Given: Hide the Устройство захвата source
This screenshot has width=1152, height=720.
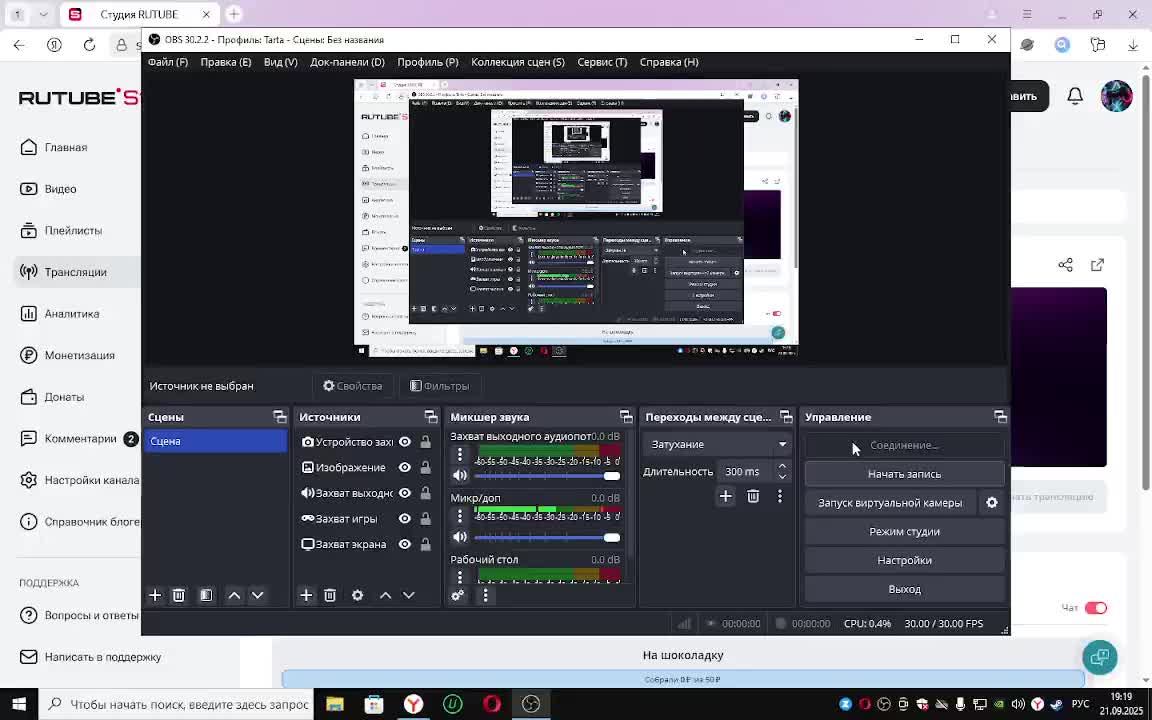Looking at the screenshot, I should 405,442.
